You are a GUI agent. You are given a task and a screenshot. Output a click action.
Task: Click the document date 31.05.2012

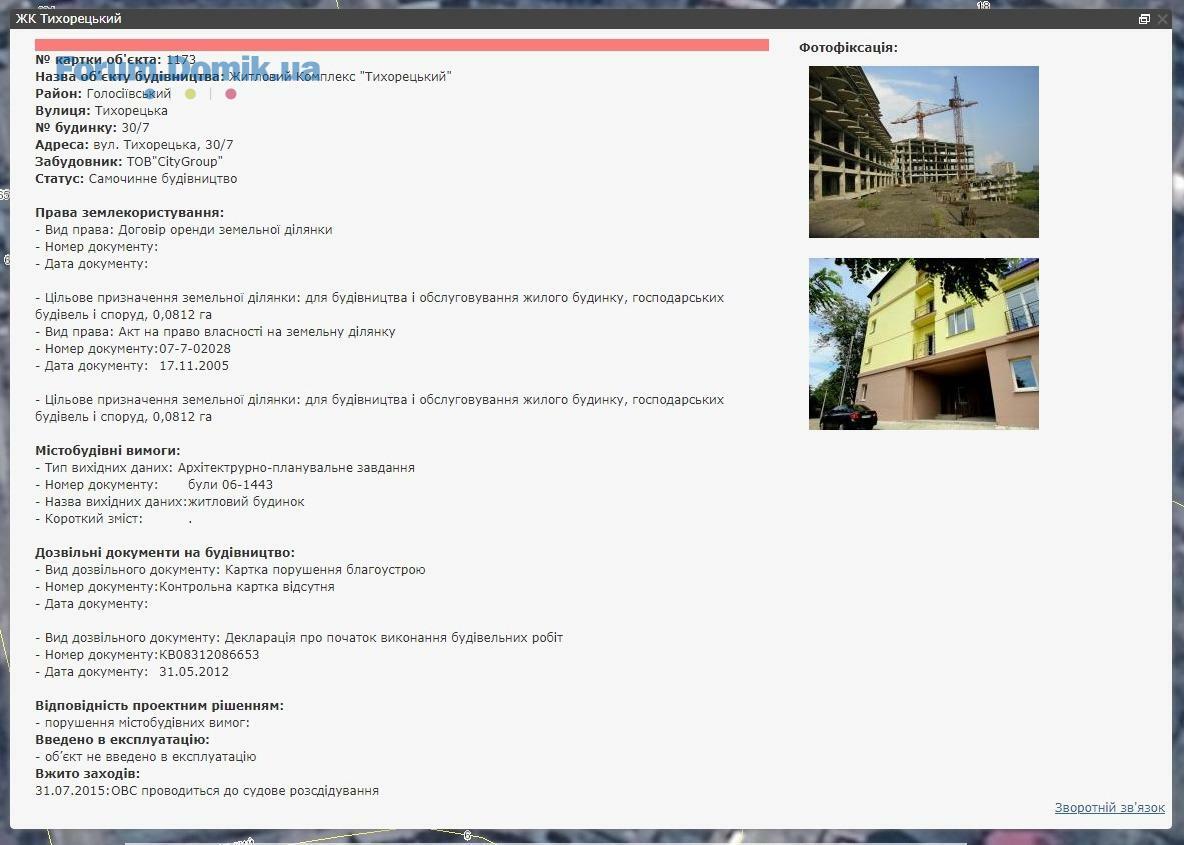pos(194,671)
